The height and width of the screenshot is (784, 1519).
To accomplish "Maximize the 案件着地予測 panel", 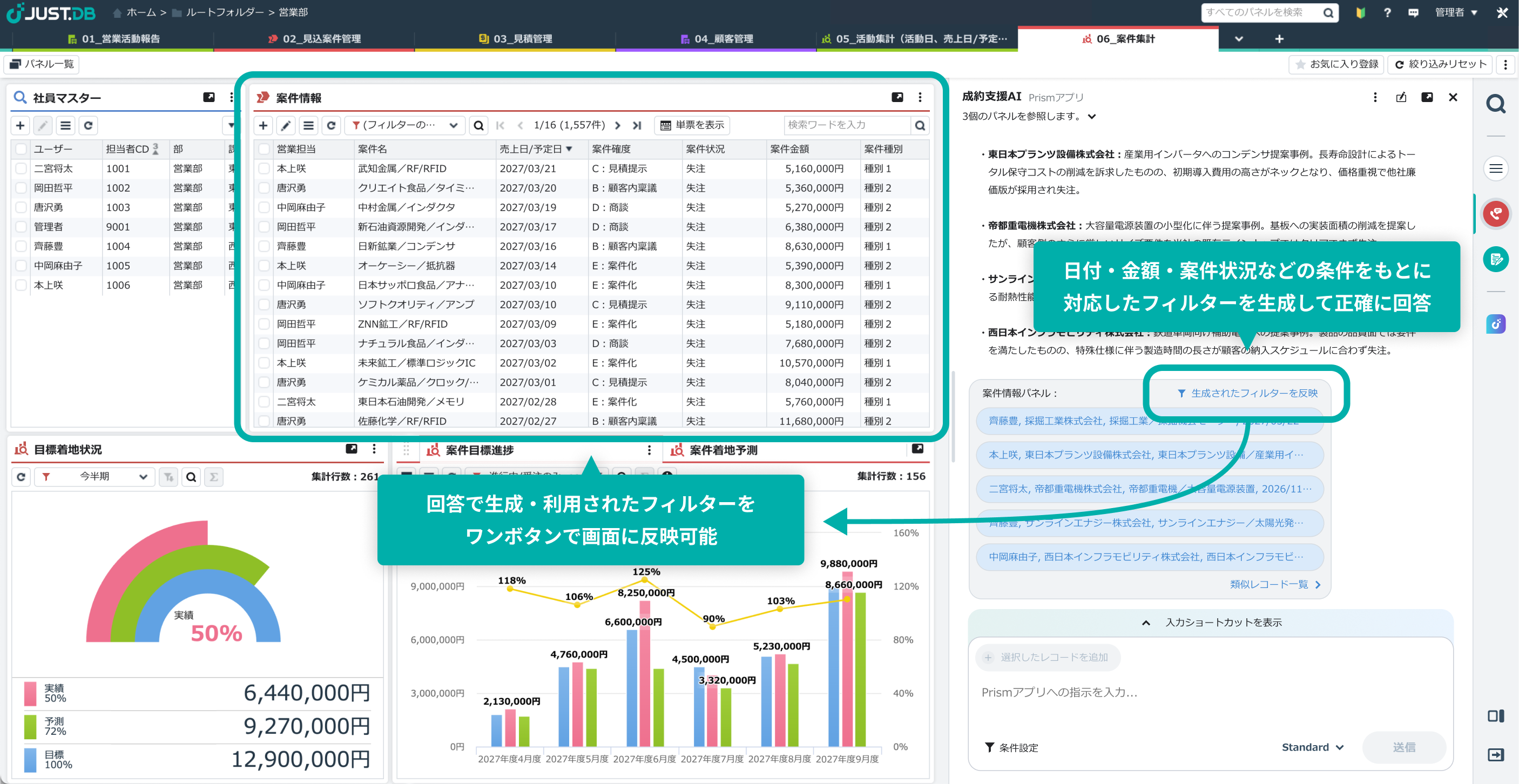I will [917, 449].
